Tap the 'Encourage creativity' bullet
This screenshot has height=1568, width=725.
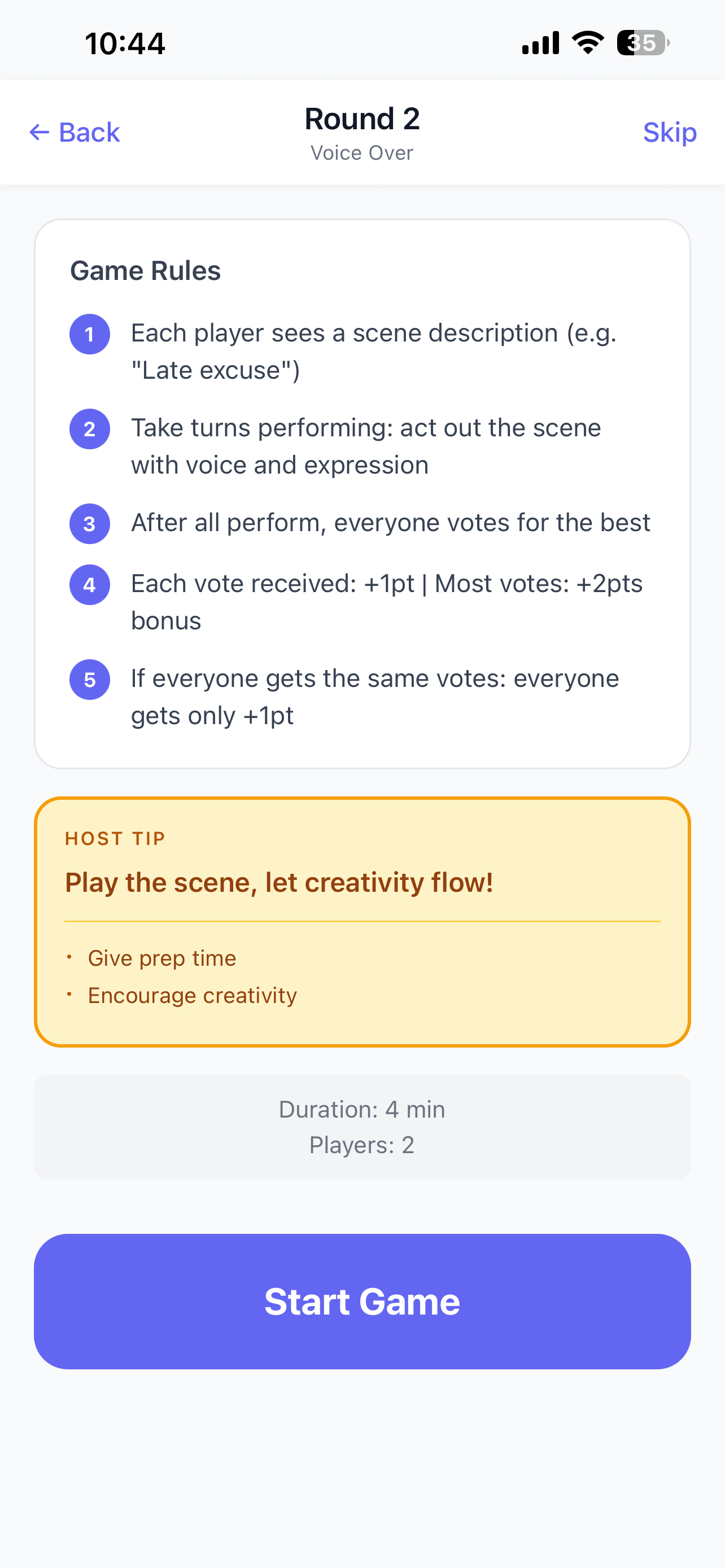[x=193, y=995]
